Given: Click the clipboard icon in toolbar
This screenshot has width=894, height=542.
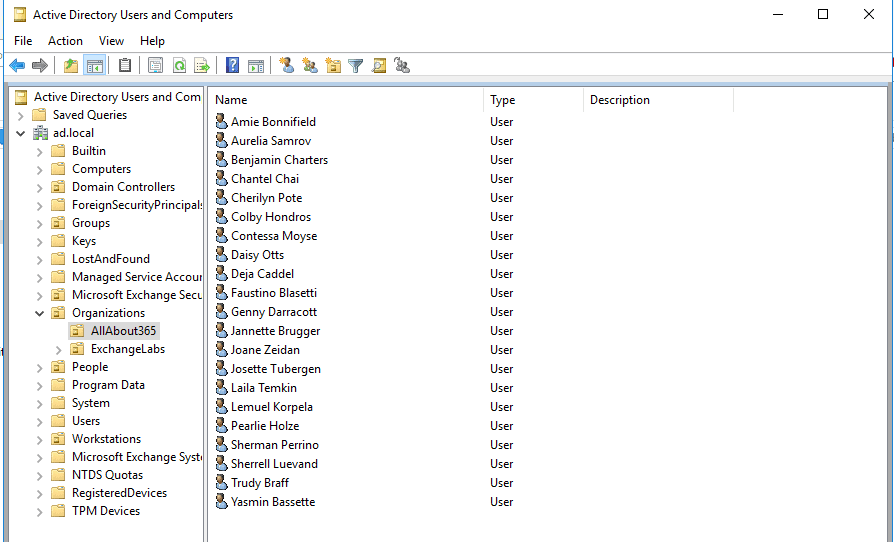Looking at the screenshot, I should point(125,66).
